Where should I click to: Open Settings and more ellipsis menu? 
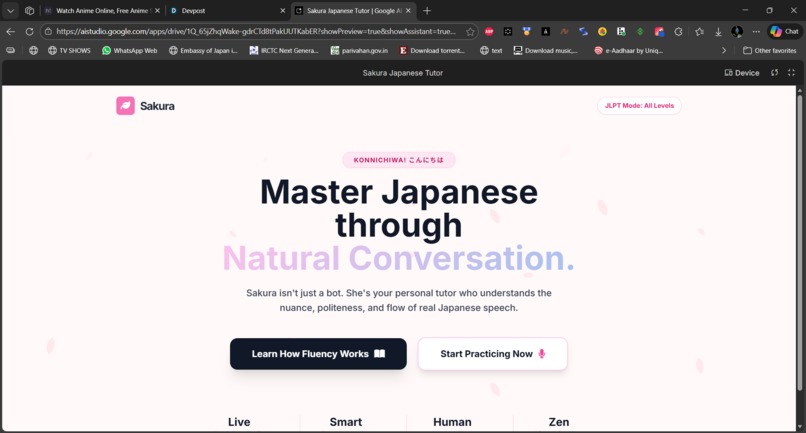click(x=756, y=31)
